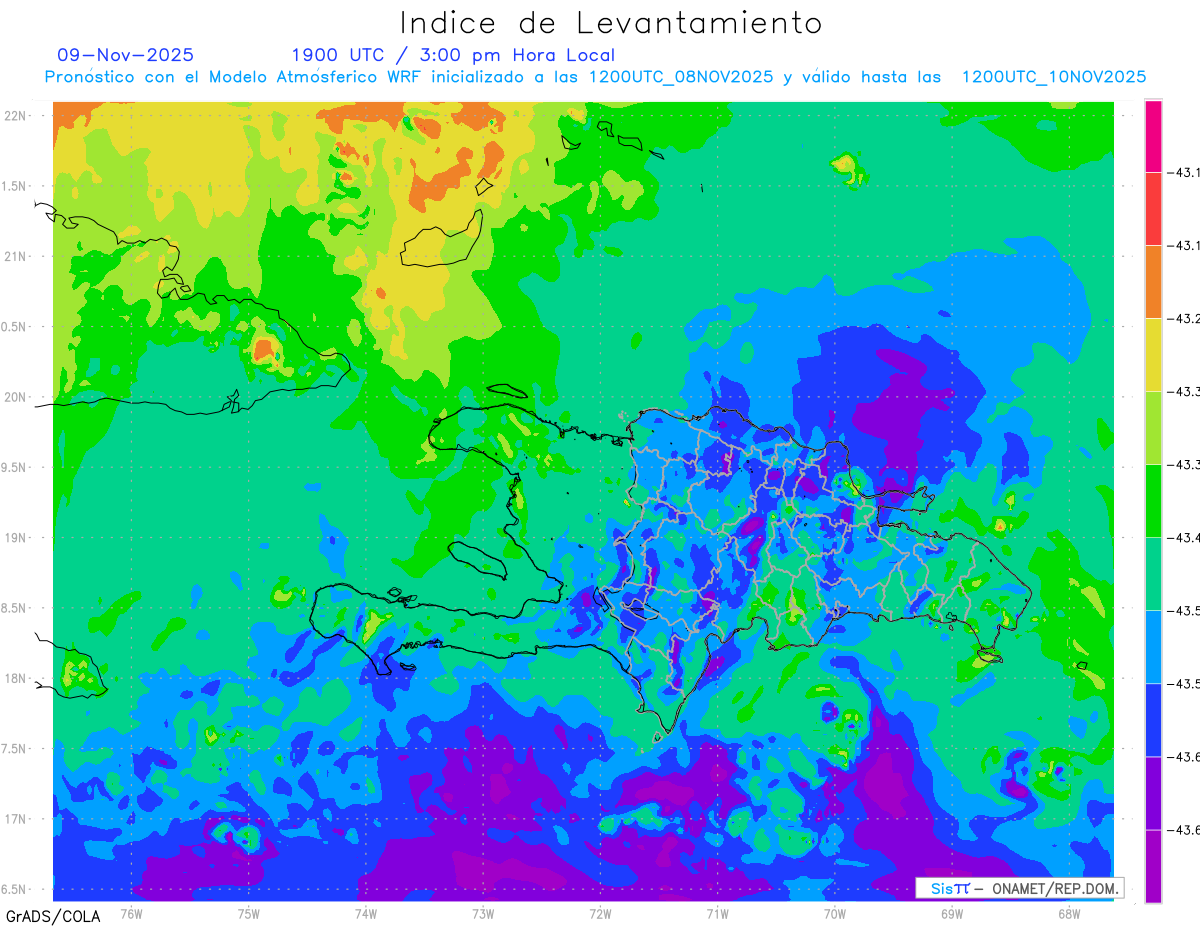Click latitude label '17N'

click(16, 819)
